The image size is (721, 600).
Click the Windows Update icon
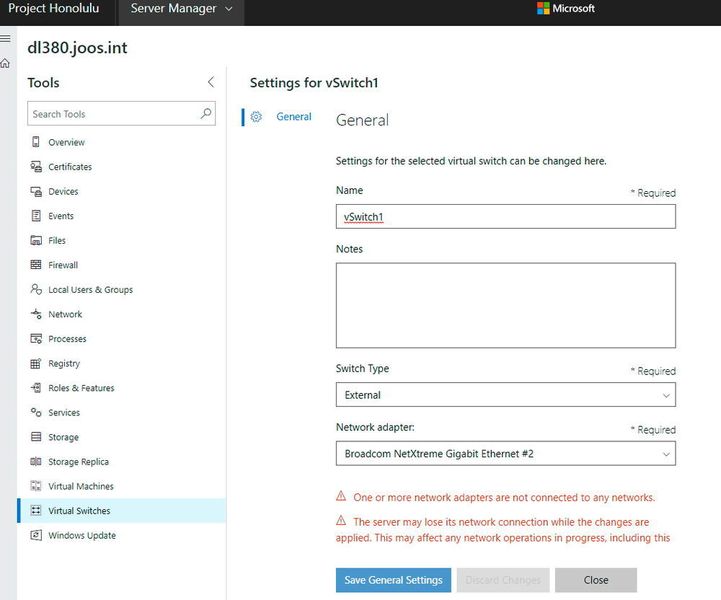[35, 535]
